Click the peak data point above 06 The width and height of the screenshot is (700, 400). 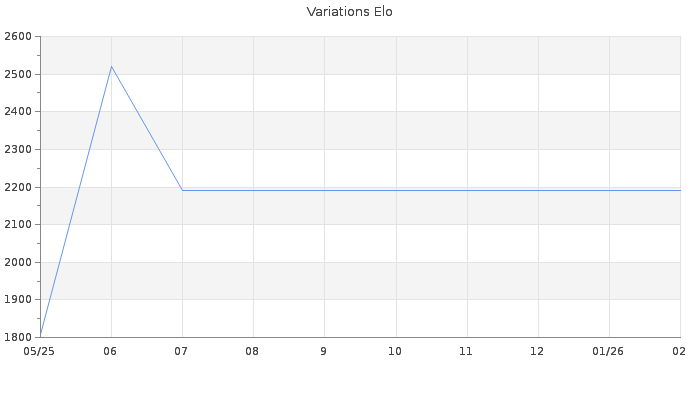pyautogui.click(x=111, y=67)
